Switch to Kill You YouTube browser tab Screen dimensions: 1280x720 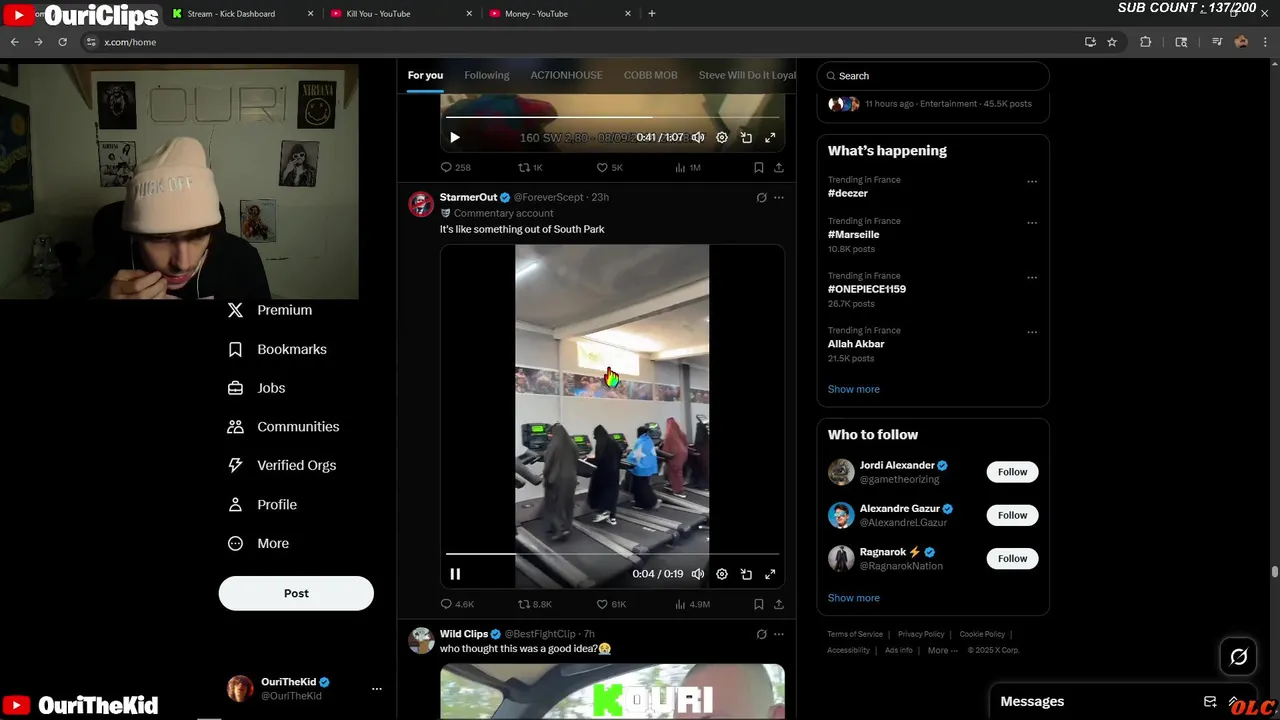[x=400, y=14]
